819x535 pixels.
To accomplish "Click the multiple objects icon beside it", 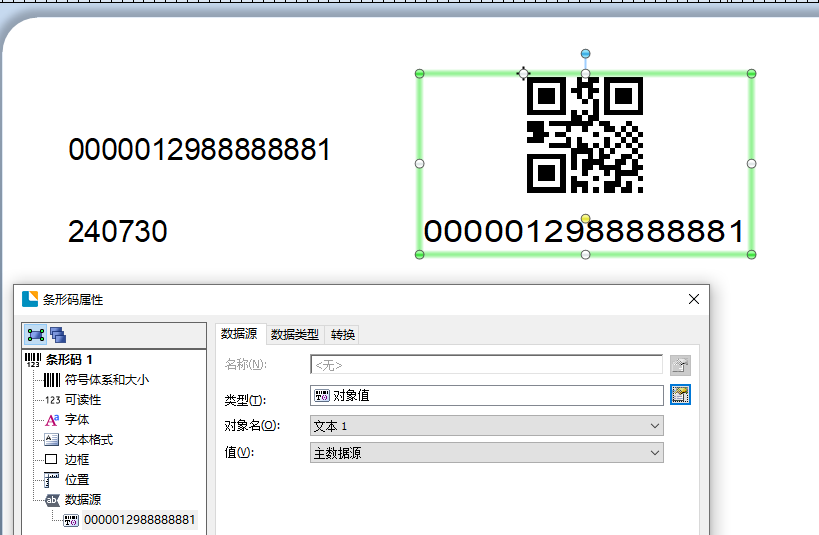I will tap(57, 335).
